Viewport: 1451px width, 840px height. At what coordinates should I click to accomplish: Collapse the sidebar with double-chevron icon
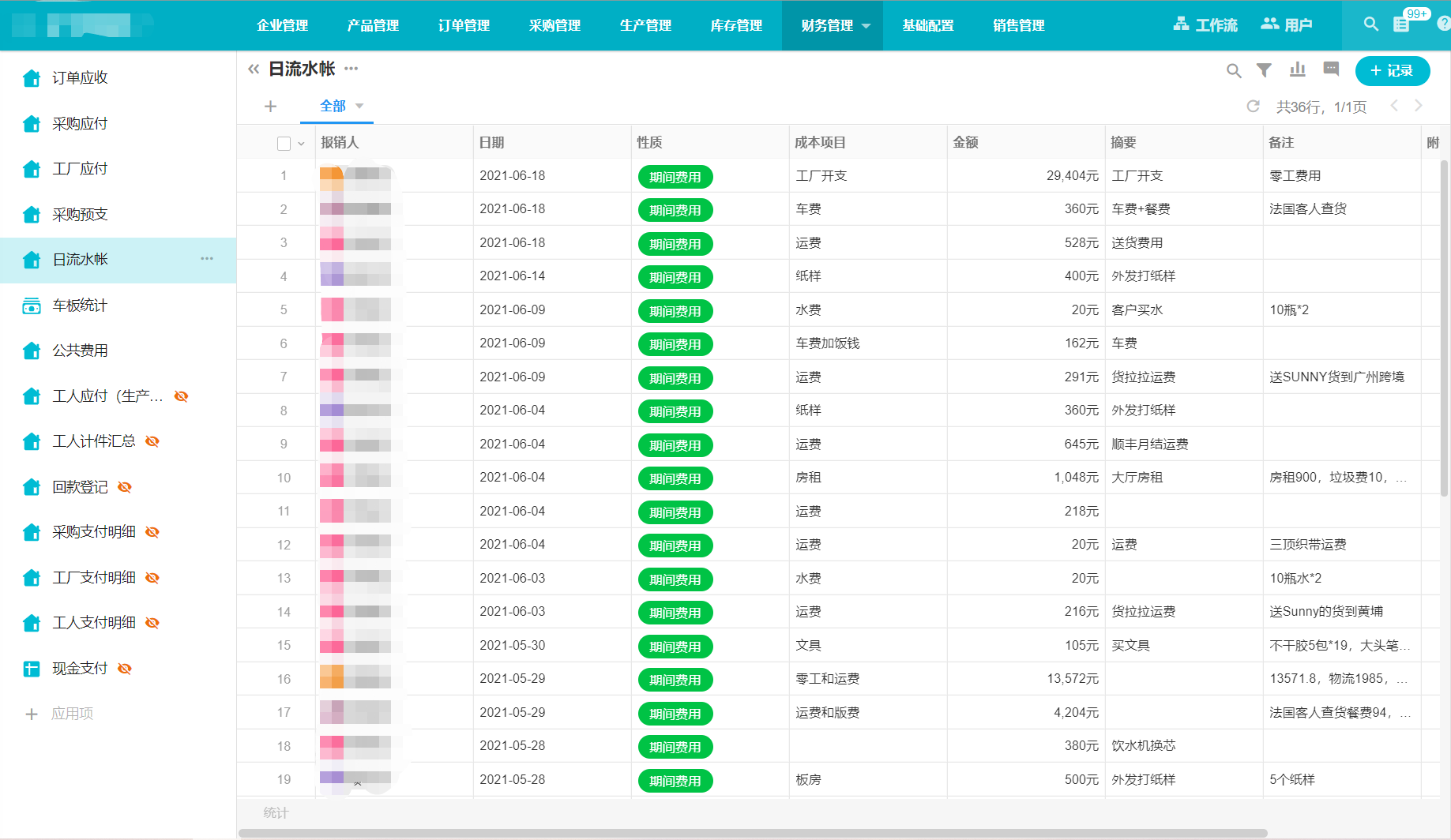[254, 69]
